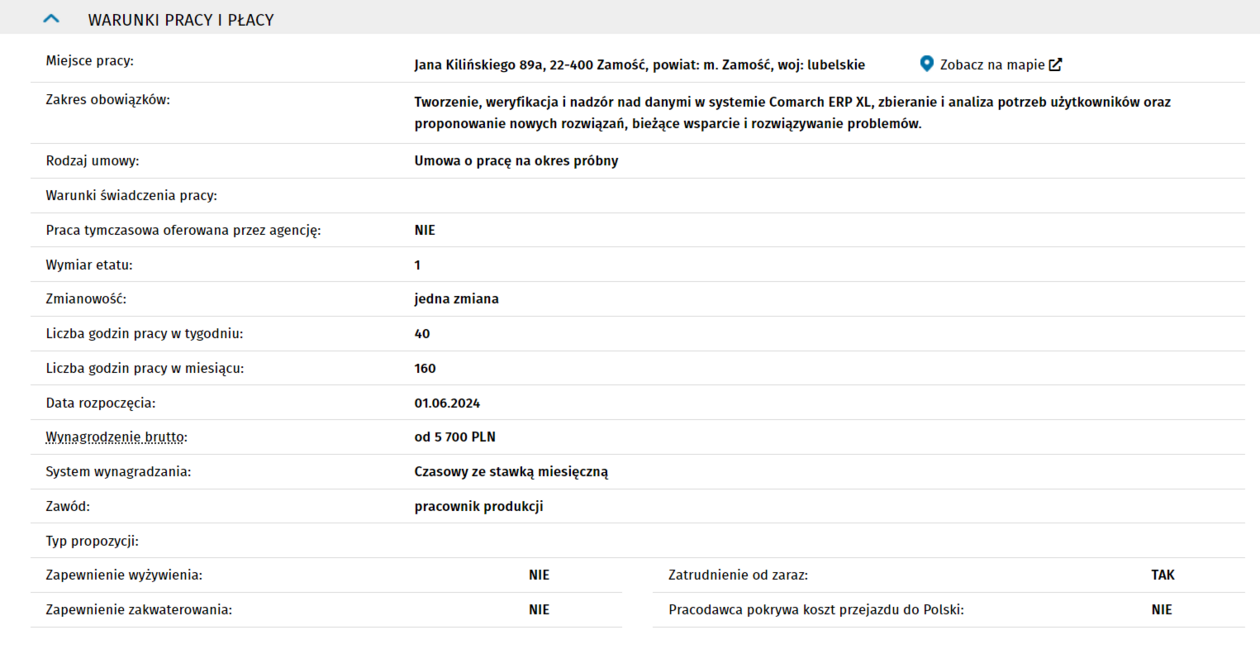
Task: Click the blue map pin icon
Action: point(926,64)
